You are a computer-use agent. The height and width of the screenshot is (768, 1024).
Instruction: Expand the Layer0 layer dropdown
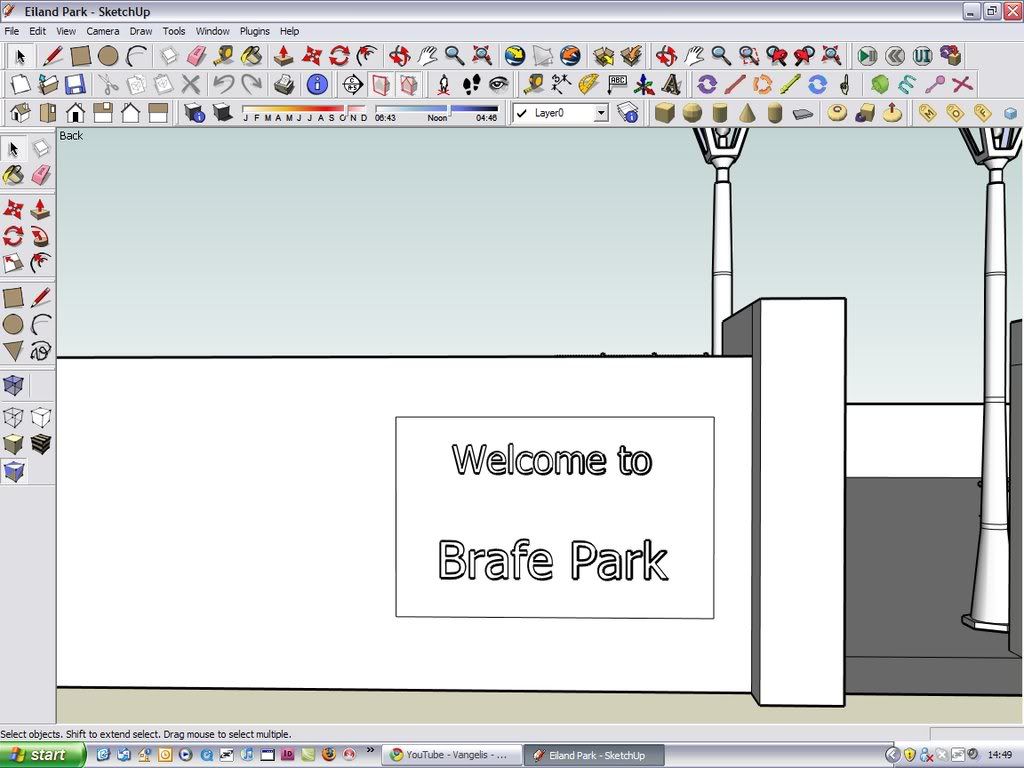(601, 113)
